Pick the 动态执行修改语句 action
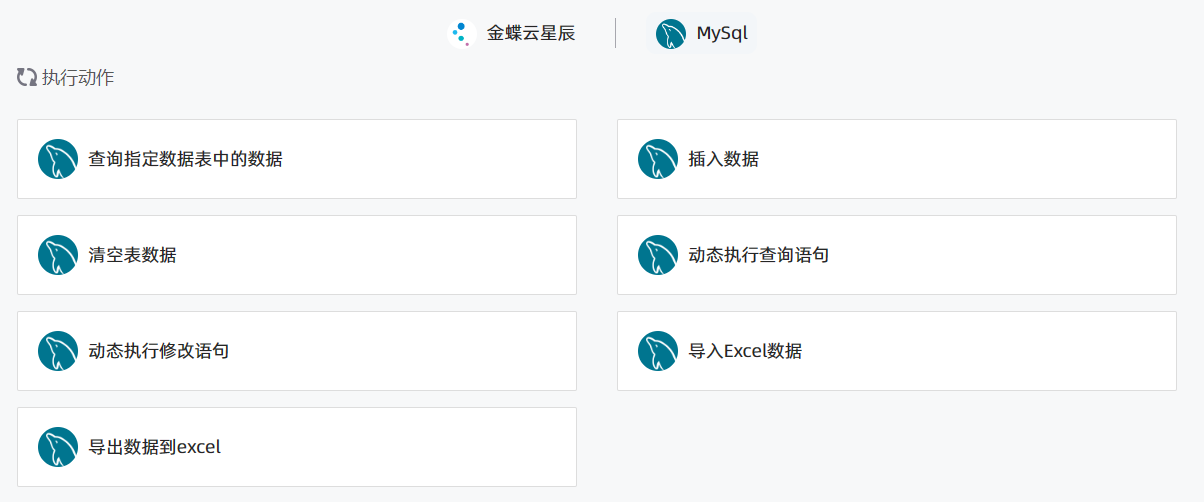 point(297,351)
